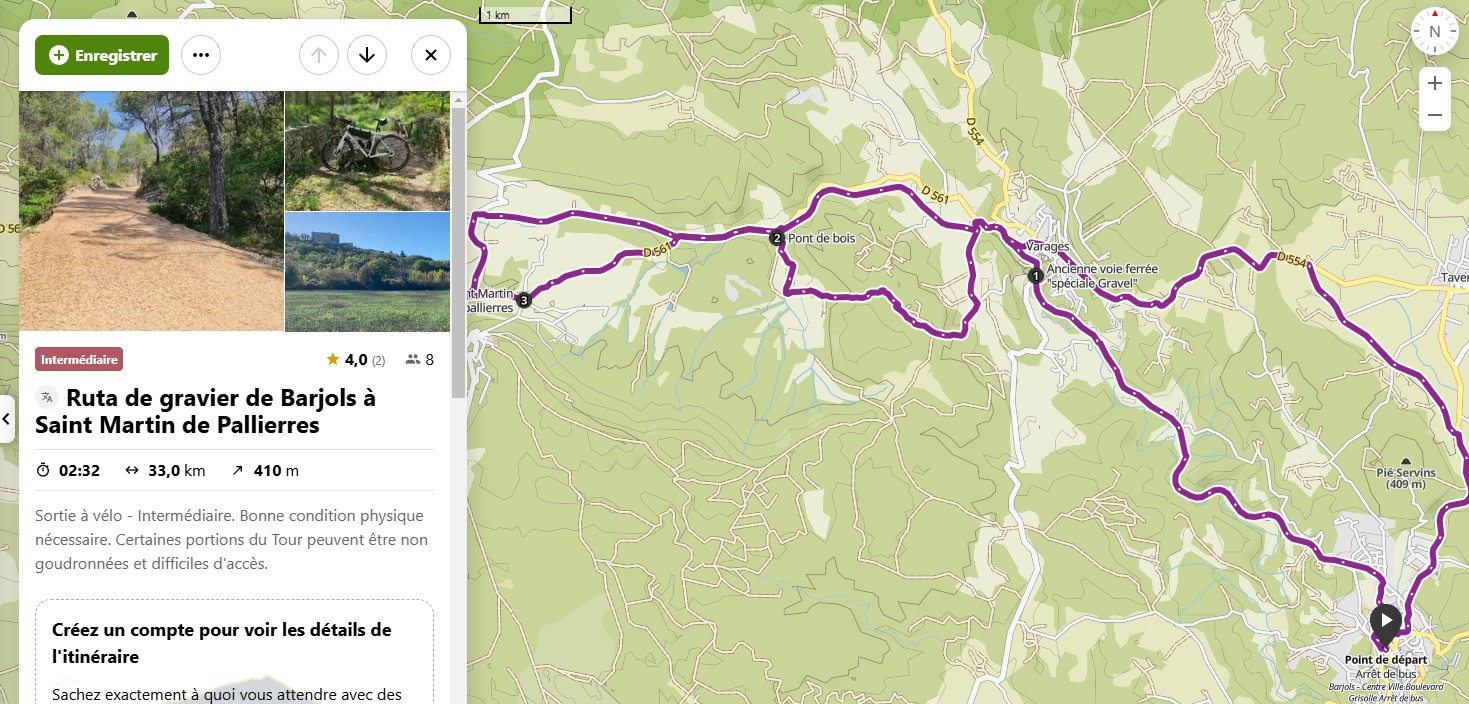Click the Point de départ start marker
1469x704 pixels.
[1385, 621]
